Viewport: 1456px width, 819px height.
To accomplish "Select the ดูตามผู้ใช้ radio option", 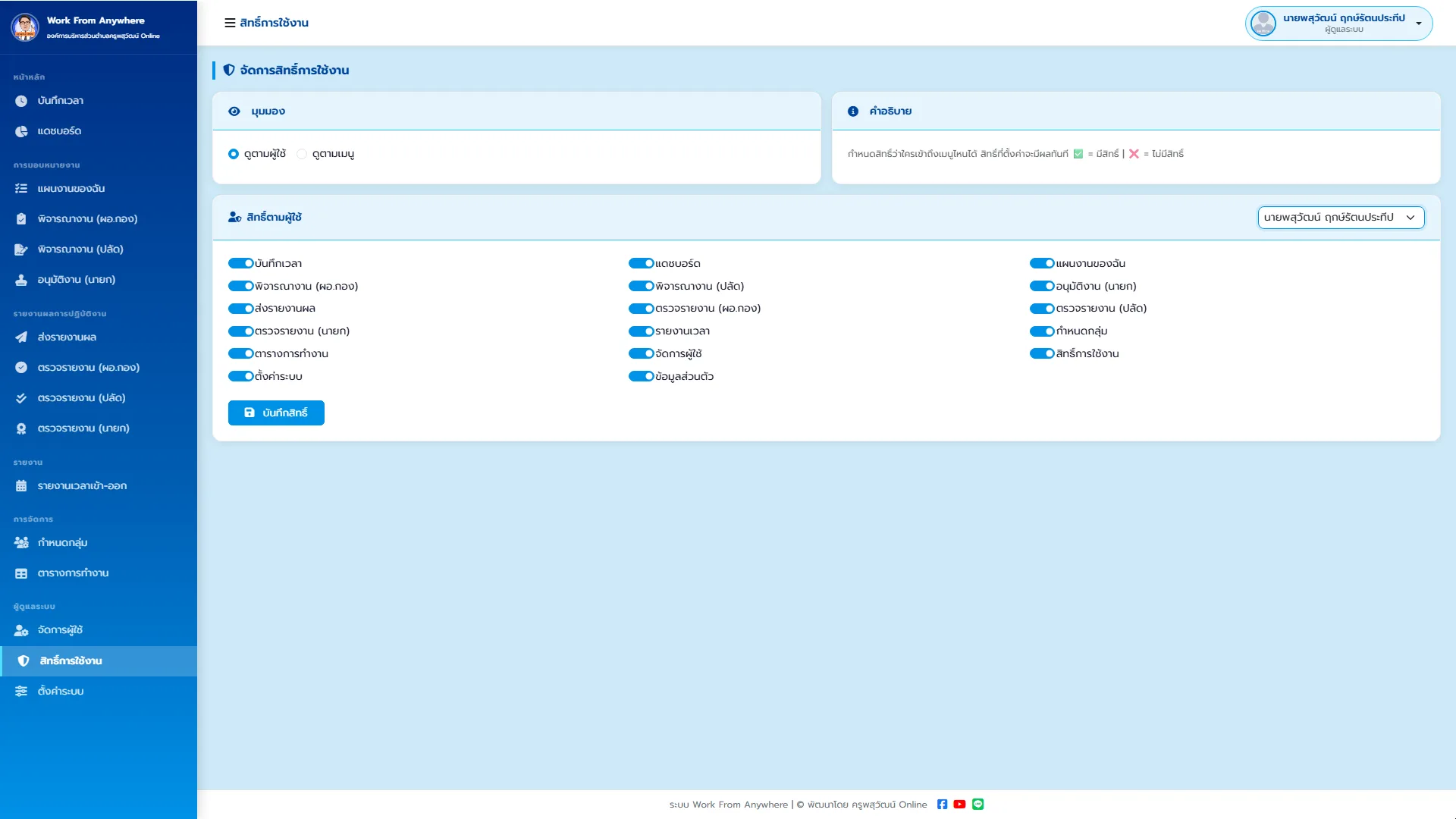I will tap(234, 154).
